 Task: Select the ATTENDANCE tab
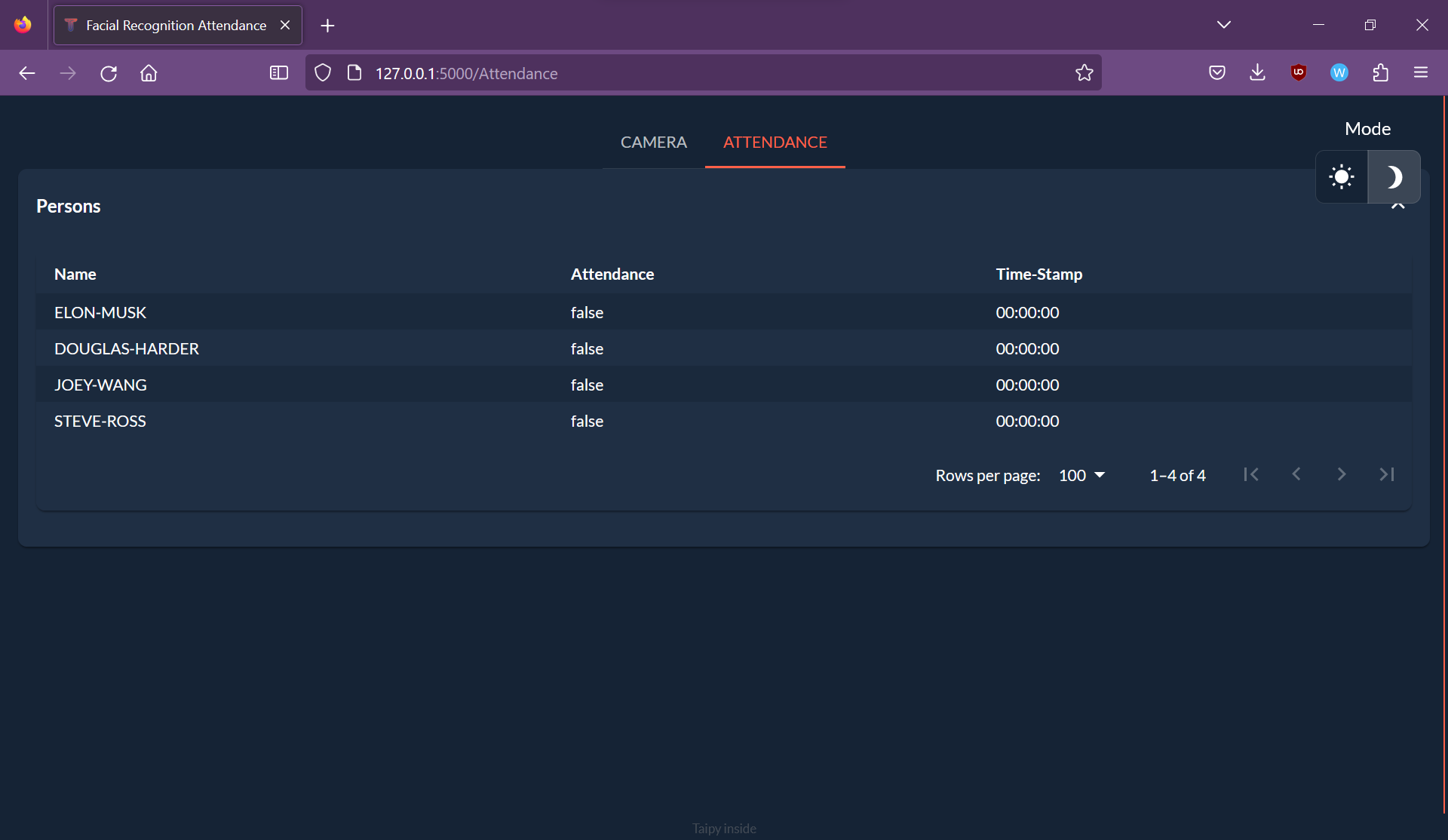pos(775,143)
